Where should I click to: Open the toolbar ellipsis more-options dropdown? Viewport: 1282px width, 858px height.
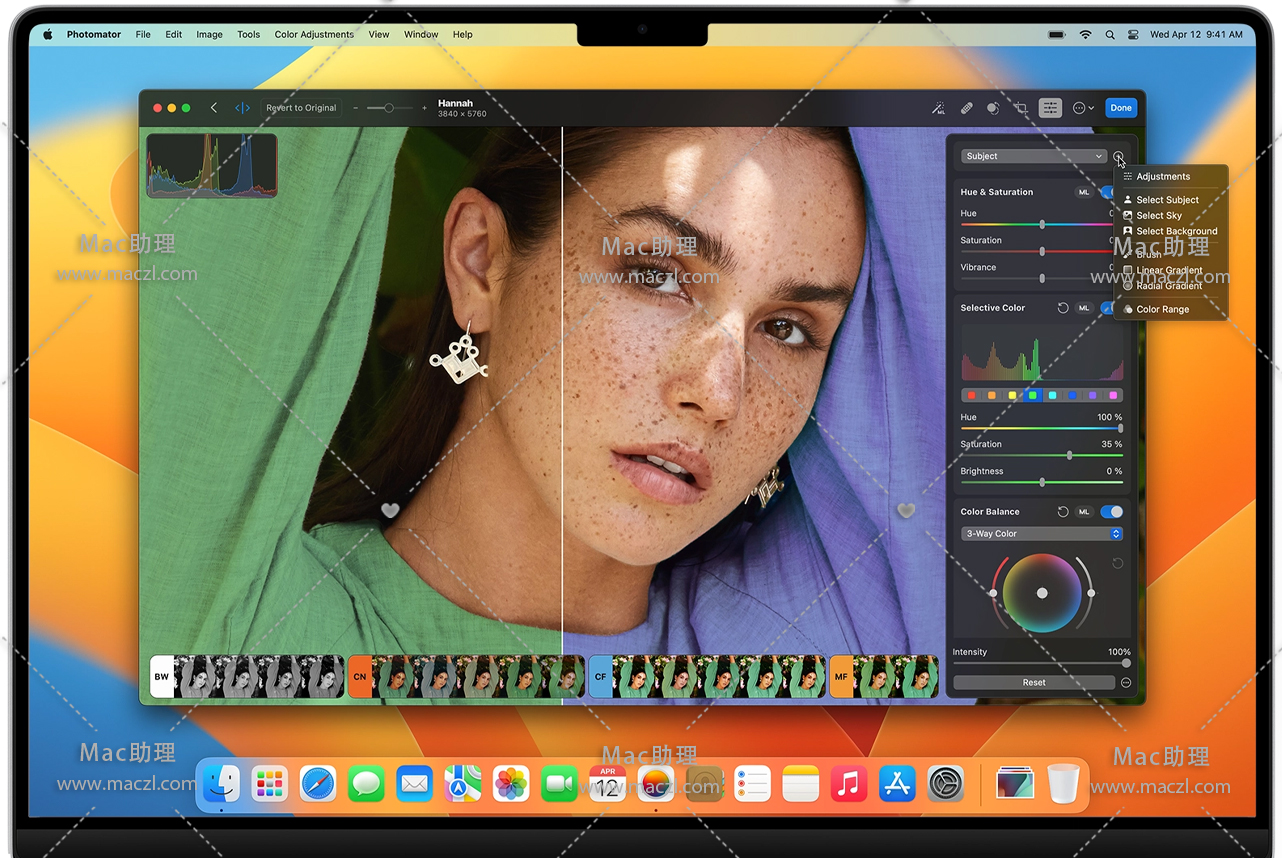(1083, 108)
